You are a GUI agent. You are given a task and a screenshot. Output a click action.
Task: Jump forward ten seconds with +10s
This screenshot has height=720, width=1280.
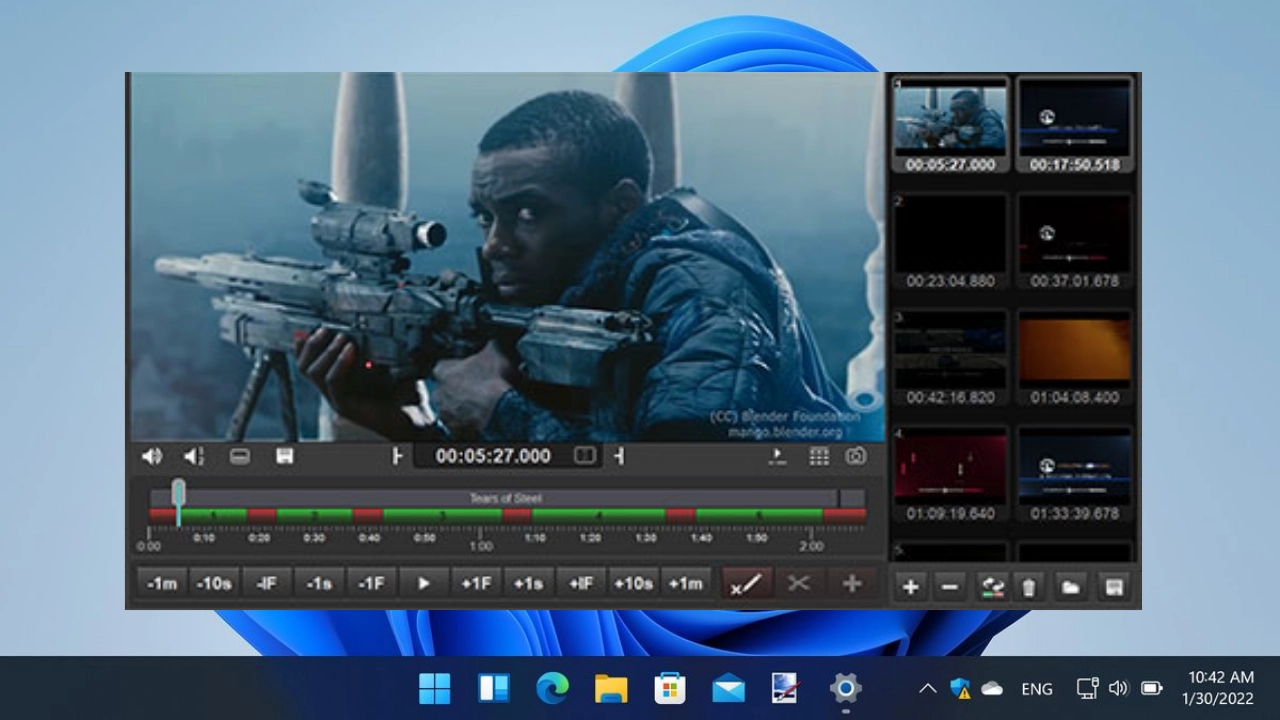(633, 583)
